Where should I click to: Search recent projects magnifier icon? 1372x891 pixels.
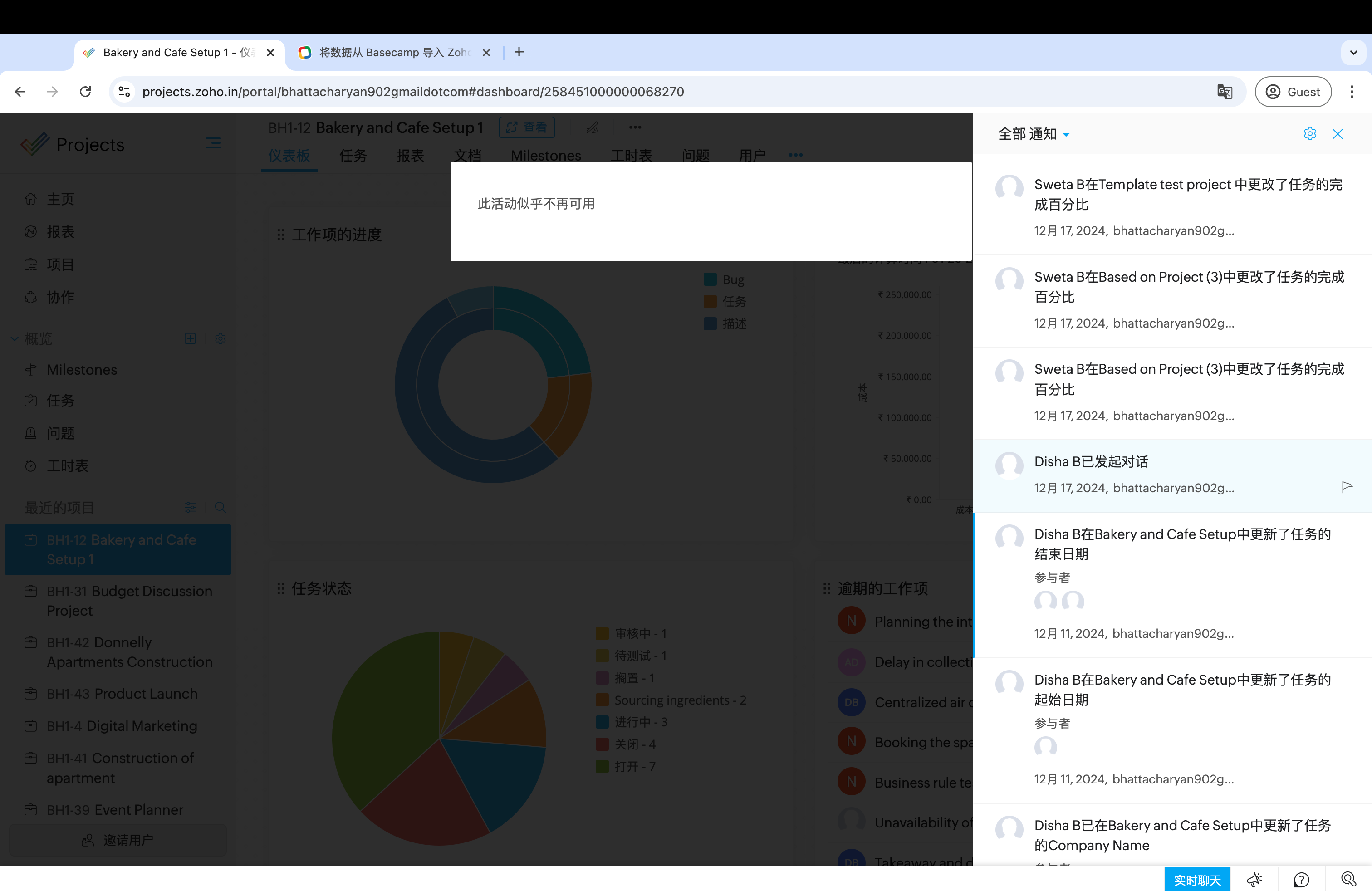tap(220, 507)
